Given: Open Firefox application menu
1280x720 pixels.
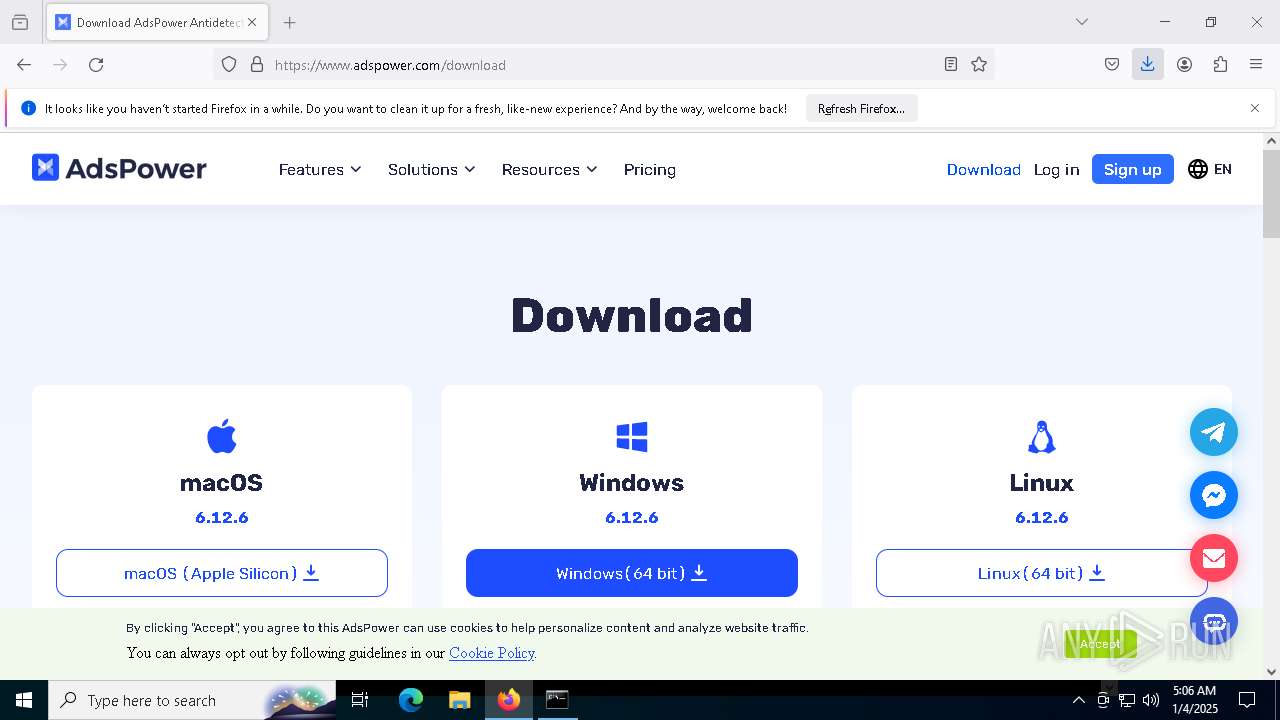Looking at the screenshot, I should tap(1256, 64).
